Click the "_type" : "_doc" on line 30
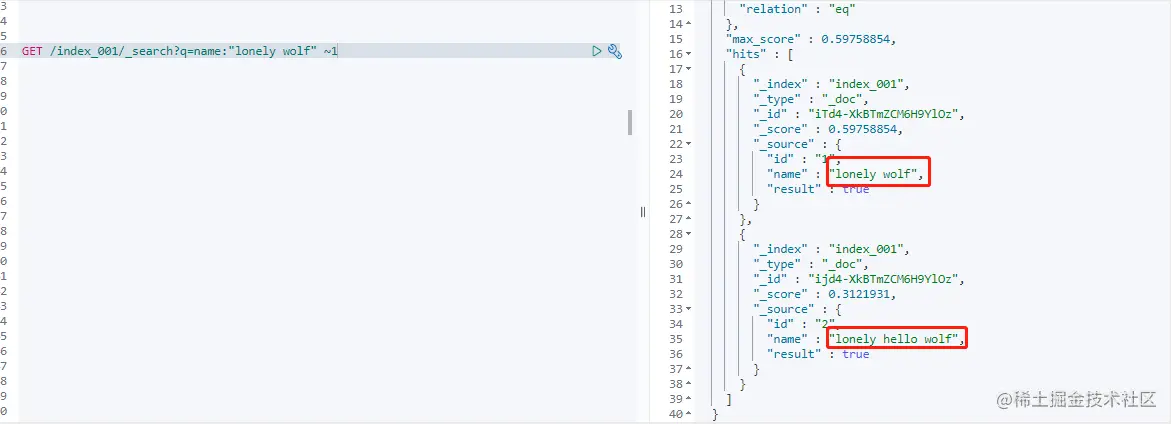 pos(811,264)
